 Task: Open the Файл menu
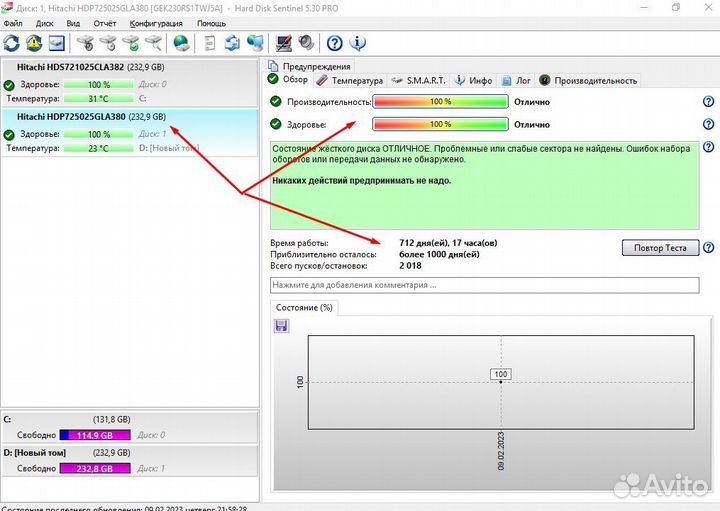point(13,23)
